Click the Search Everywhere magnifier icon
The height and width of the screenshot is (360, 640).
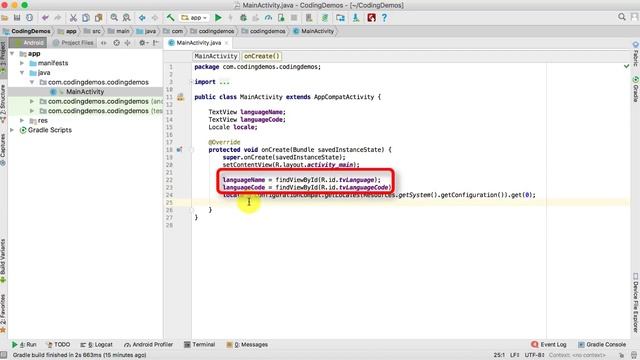622,17
